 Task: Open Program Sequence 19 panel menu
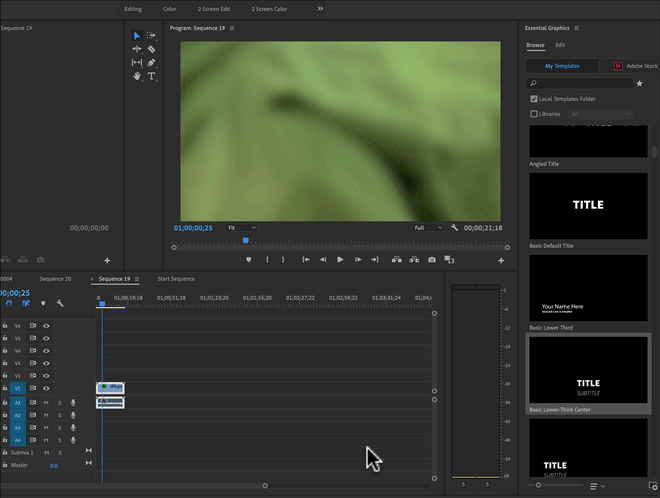point(232,28)
